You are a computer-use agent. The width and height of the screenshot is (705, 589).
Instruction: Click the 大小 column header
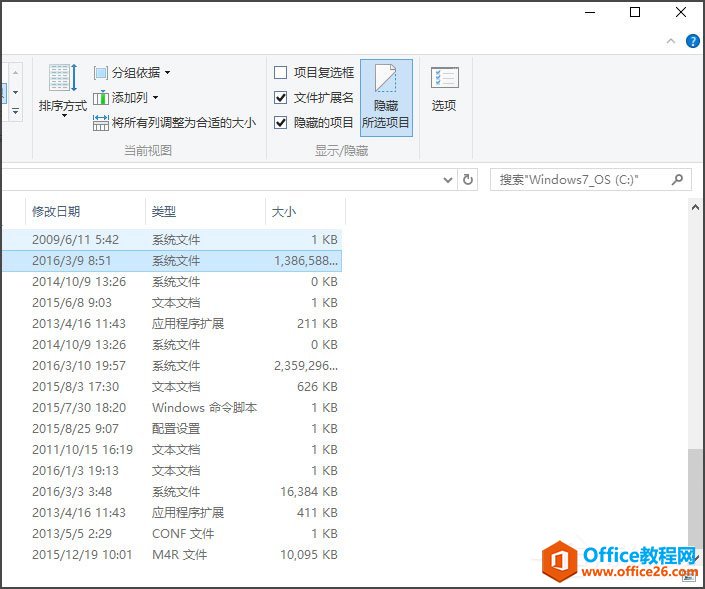[283, 212]
